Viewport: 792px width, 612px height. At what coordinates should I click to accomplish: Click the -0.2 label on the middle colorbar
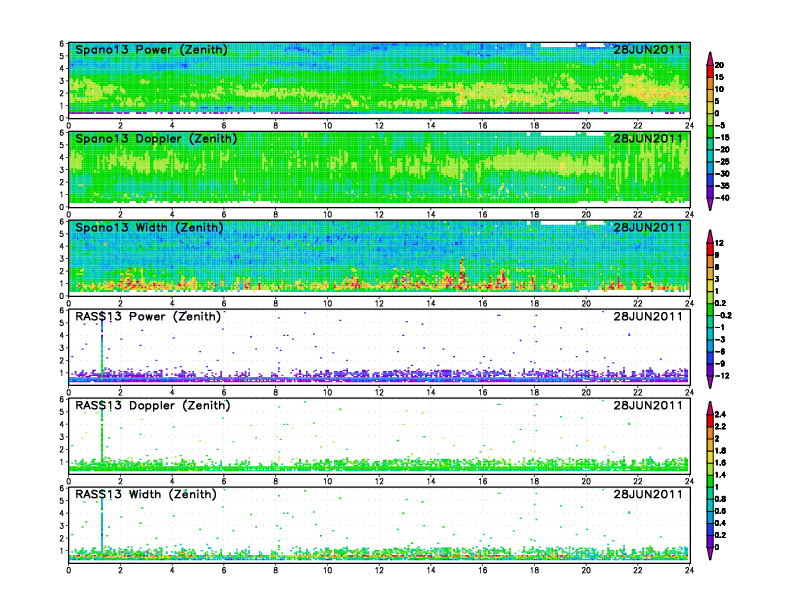click(x=723, y=315)
